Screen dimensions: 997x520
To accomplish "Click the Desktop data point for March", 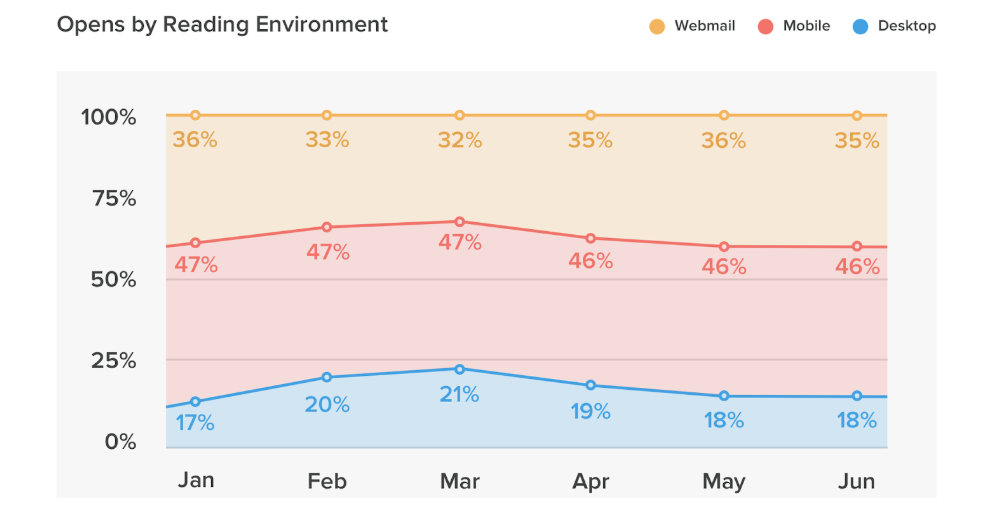I will [x=459, y=369].
